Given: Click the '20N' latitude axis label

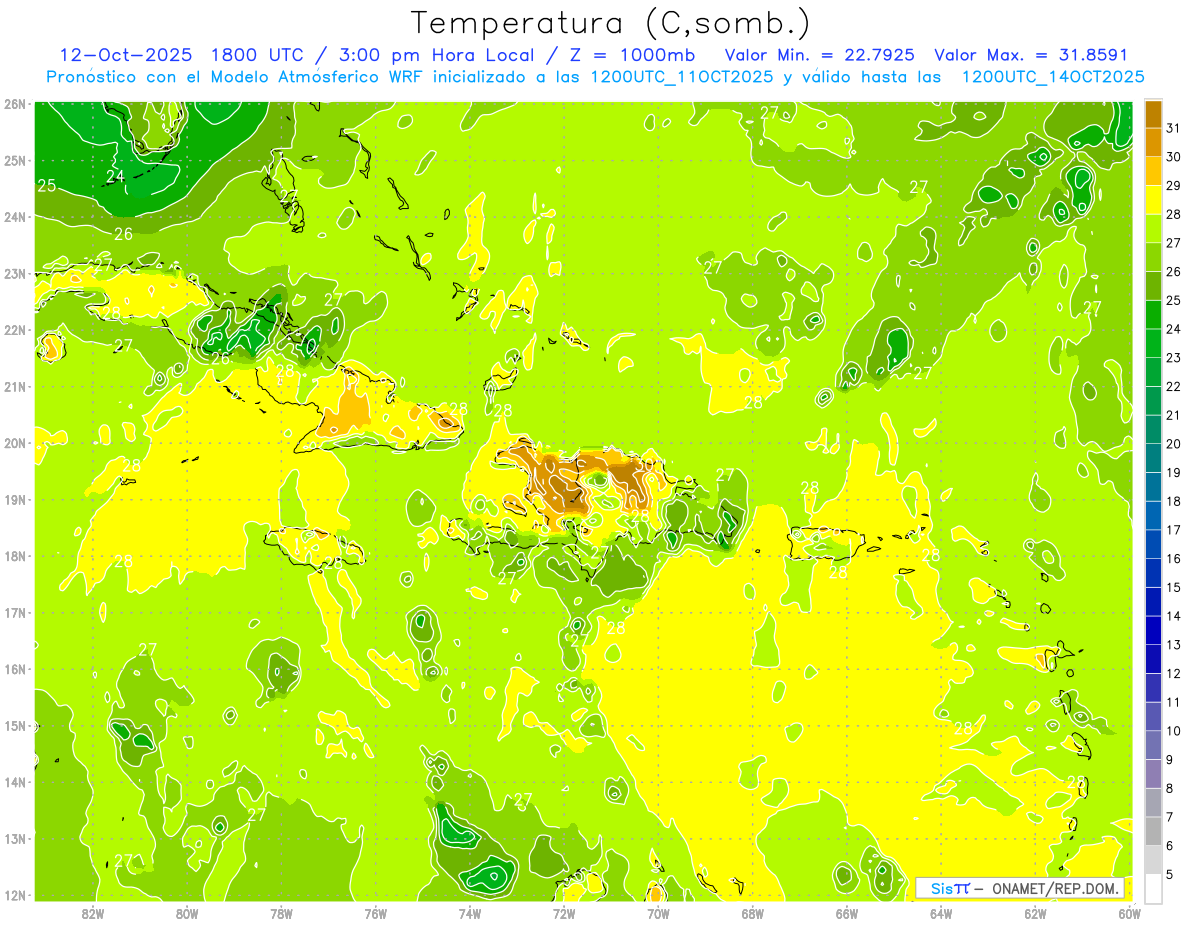Looking at the screenshot, I should pyautogui.click(x=15, y=443).
